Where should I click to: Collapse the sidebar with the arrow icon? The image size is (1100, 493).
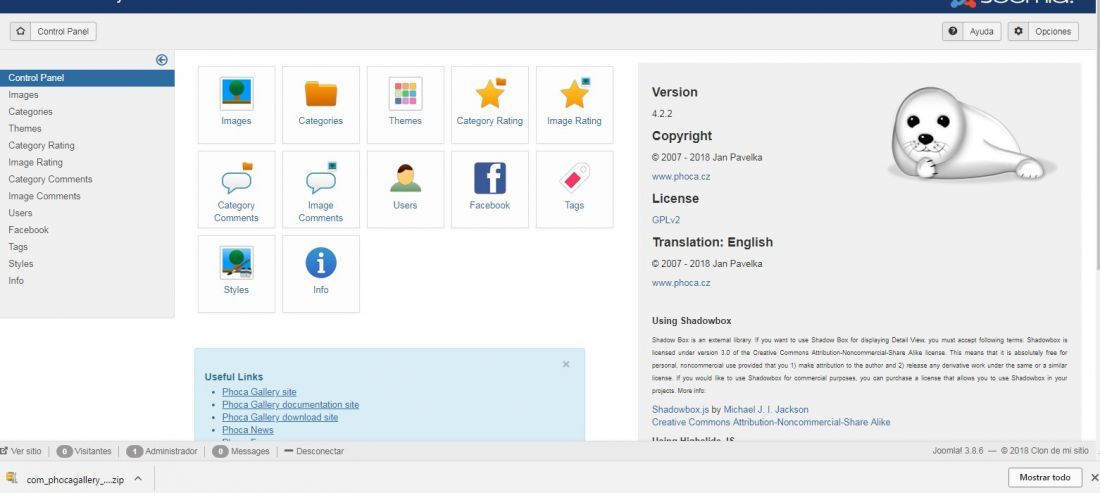tap(161, 60)
